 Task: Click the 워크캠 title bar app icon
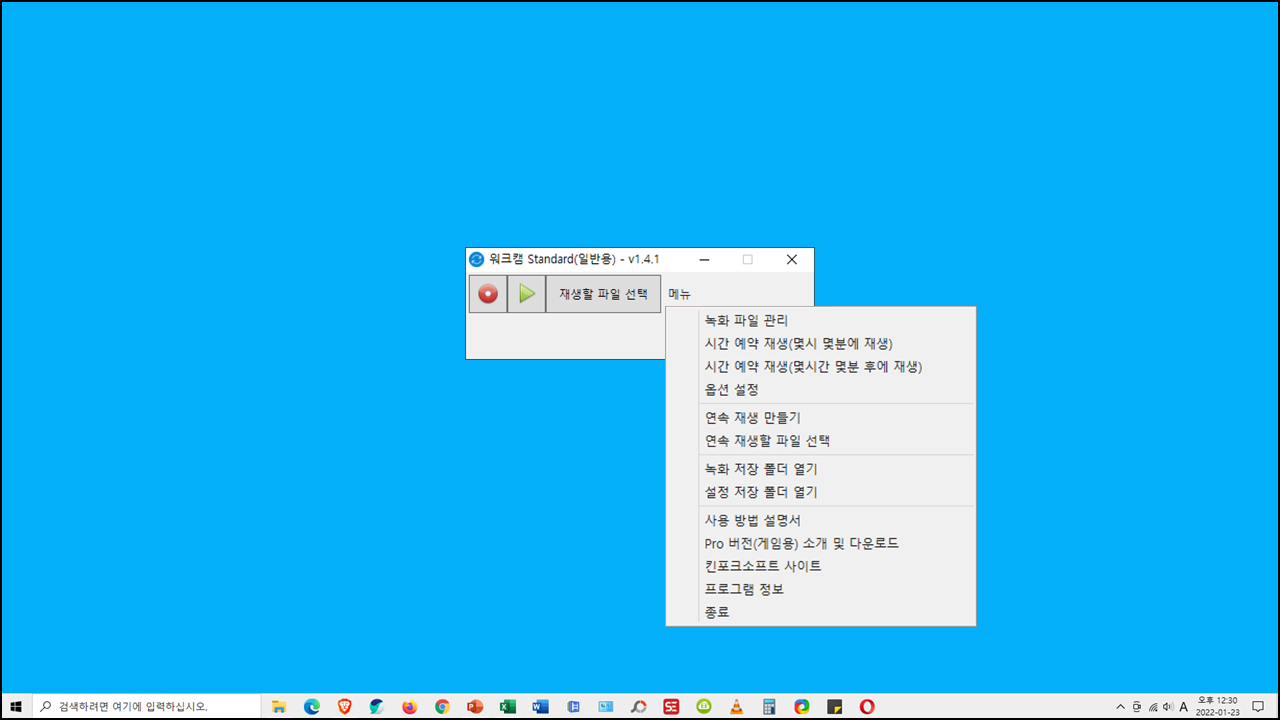tap(477, 259)
